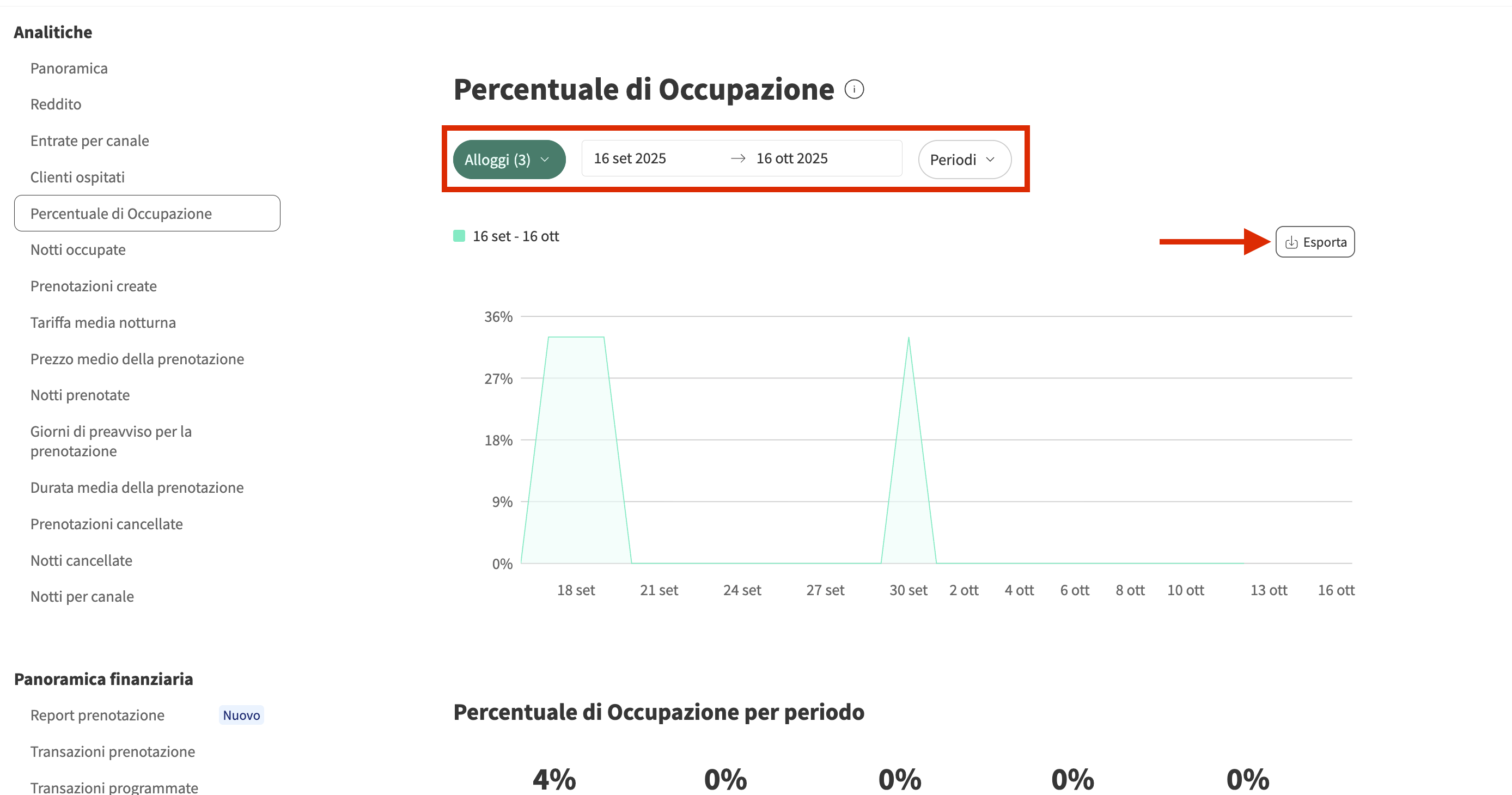Click the download icon on Esporta
This screenshot has height=795, width=1512.
(x=1291, y=242)
